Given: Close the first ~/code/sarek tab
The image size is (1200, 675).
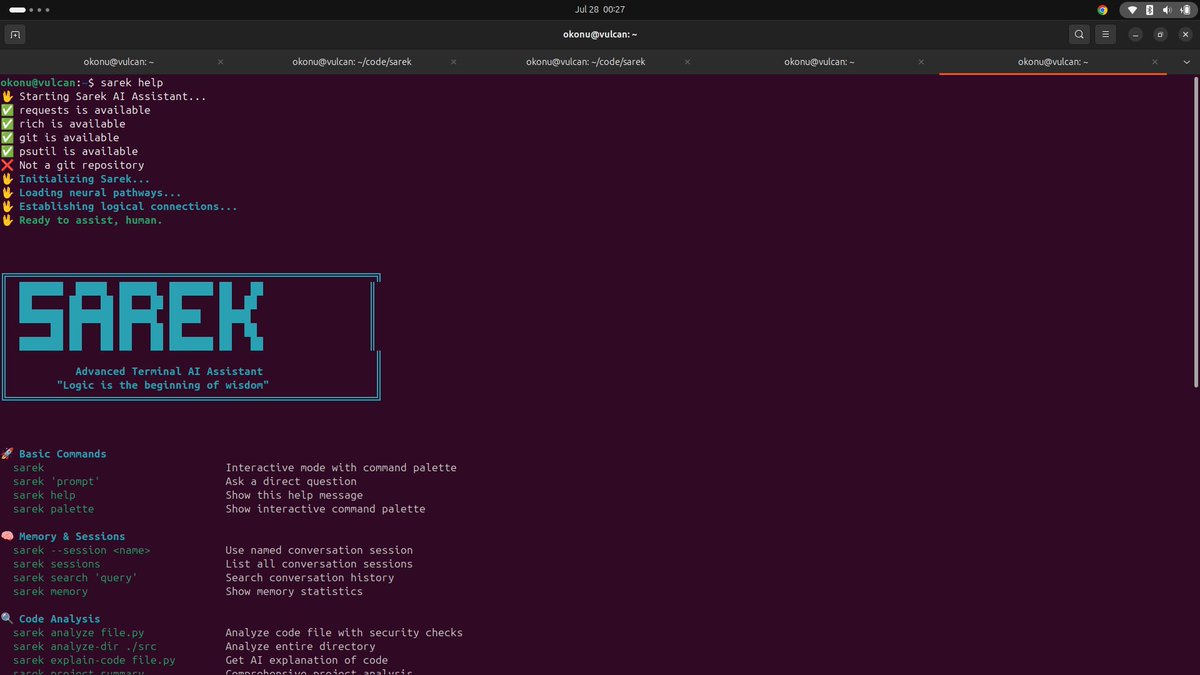Looking at the screenshot, I should point(454,62).
